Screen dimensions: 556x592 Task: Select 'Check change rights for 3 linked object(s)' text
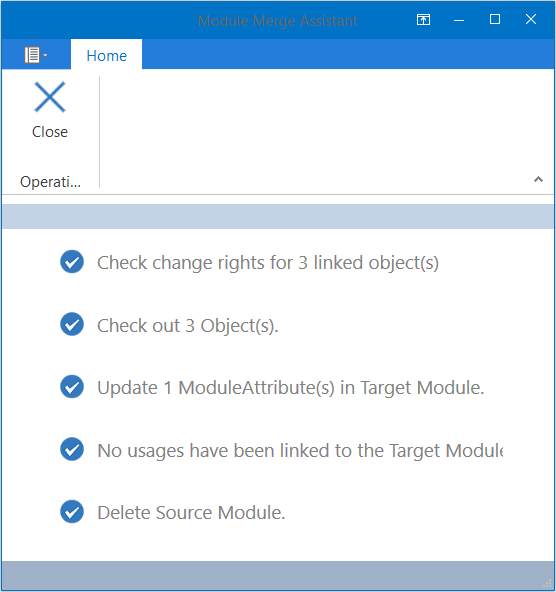click(x=268, y=263)
